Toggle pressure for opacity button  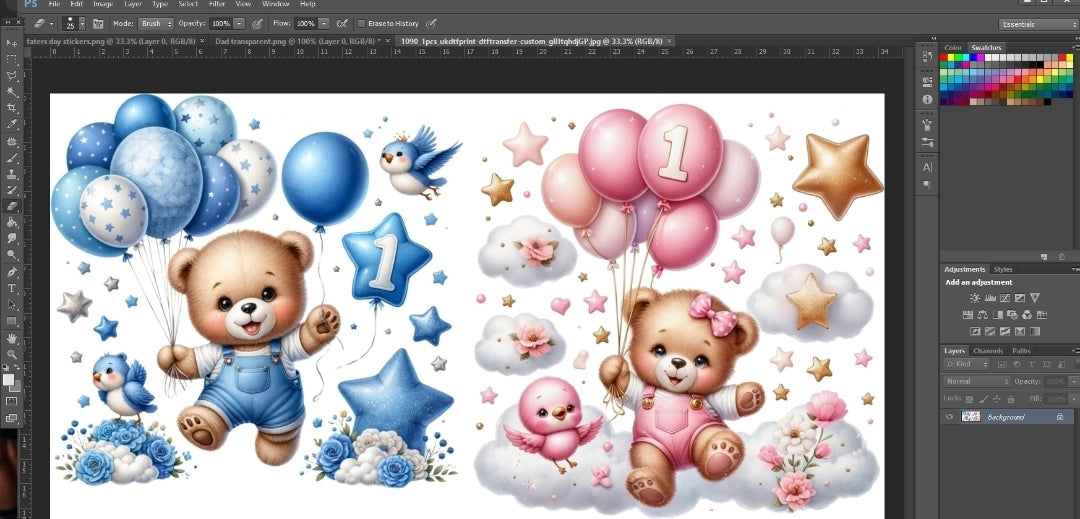coord(258,23)
